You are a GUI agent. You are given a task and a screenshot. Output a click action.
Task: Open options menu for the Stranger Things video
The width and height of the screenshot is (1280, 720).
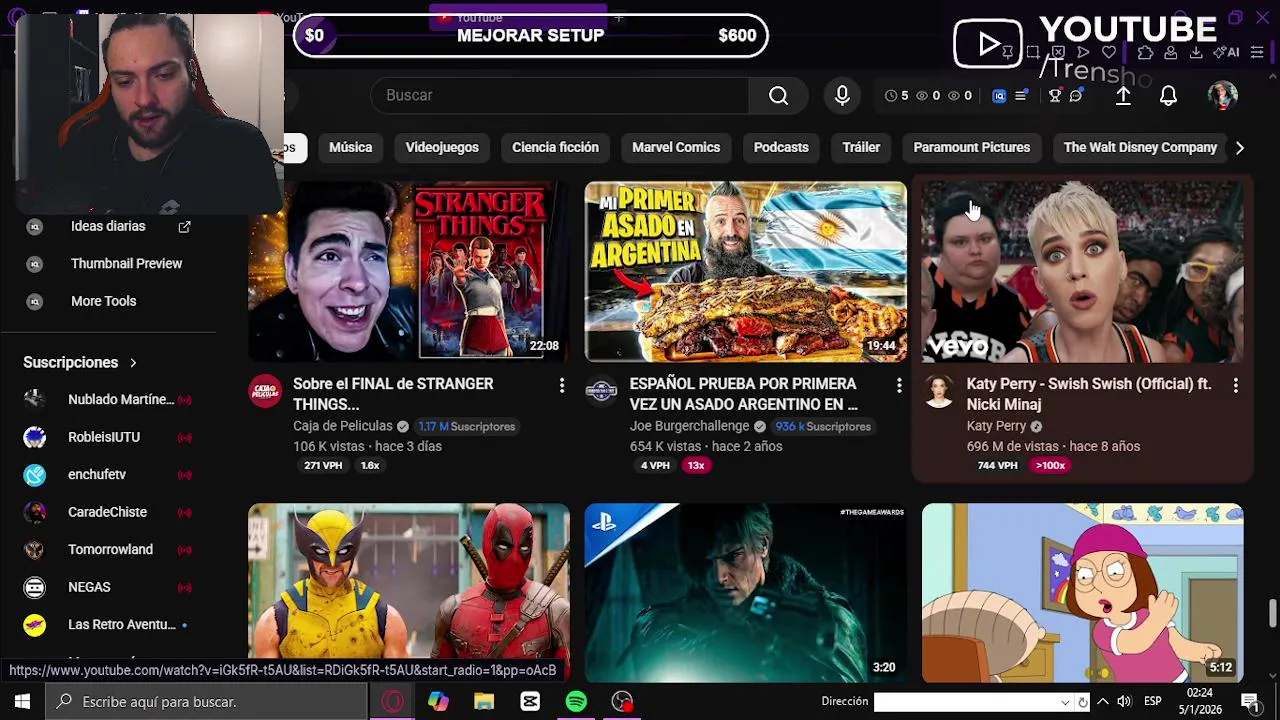pyautogui.click(x=561, y=385)
